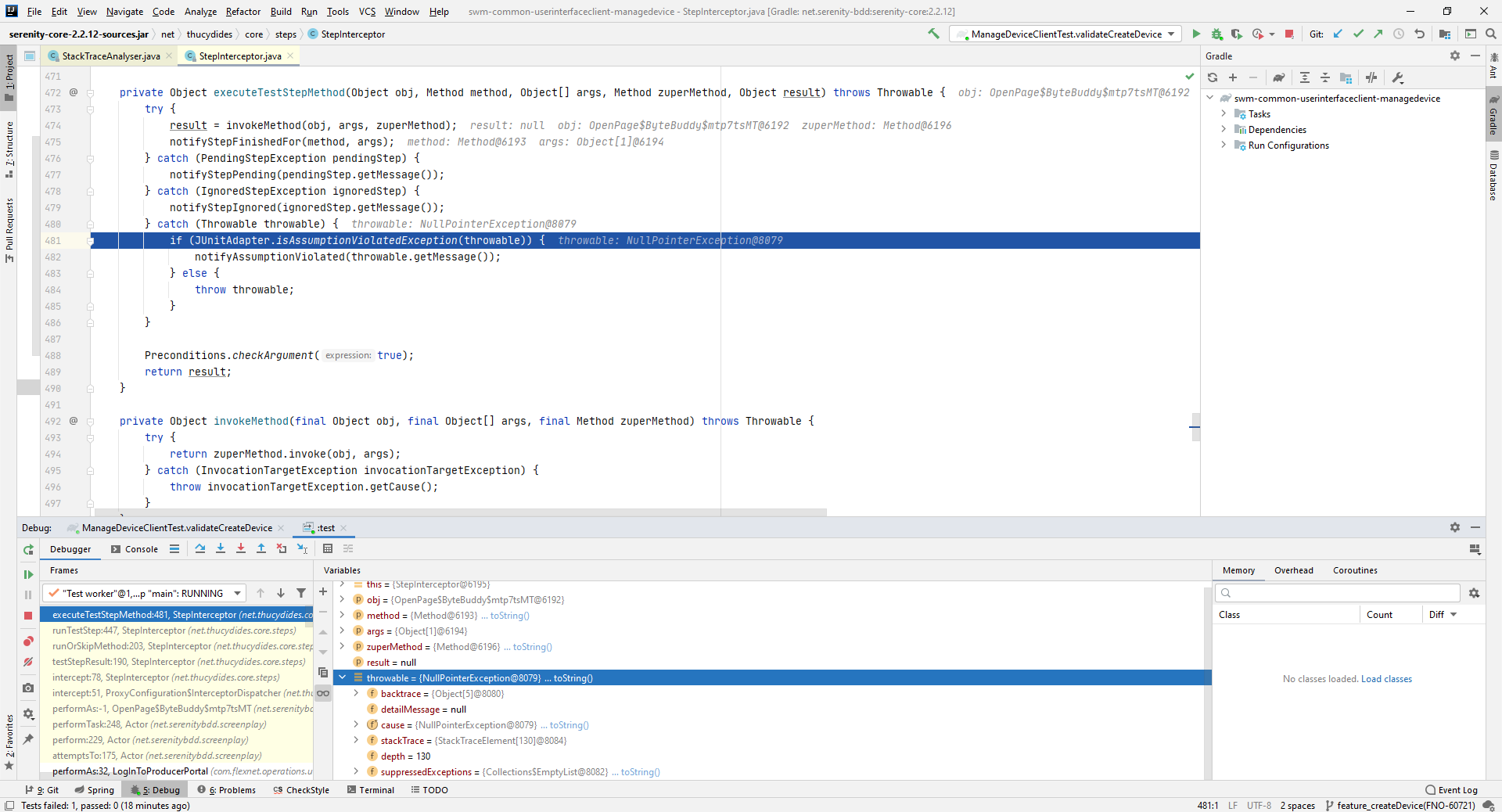Open the Refactor menu
Image resolution: width=1502 pixels, height=812 pixels.
click(243, 12)
